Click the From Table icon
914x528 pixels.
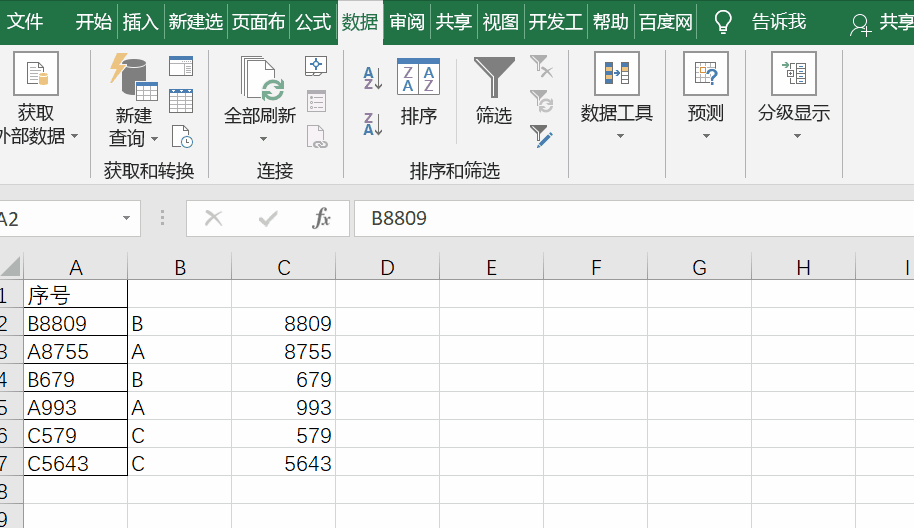[181, 101]
